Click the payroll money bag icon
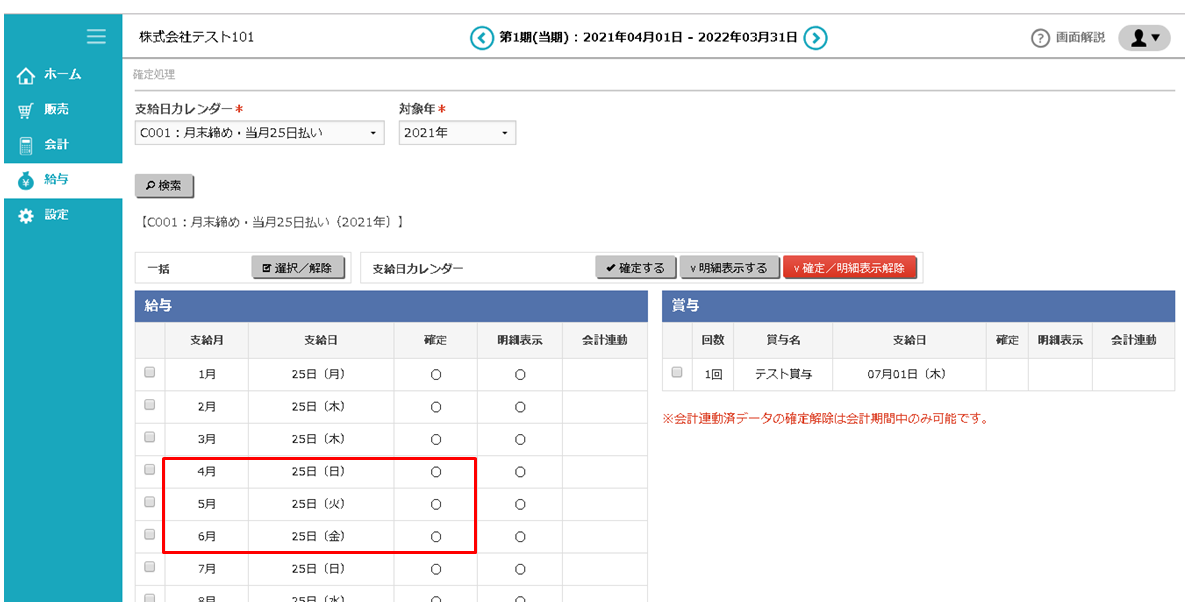 [27, 180]
